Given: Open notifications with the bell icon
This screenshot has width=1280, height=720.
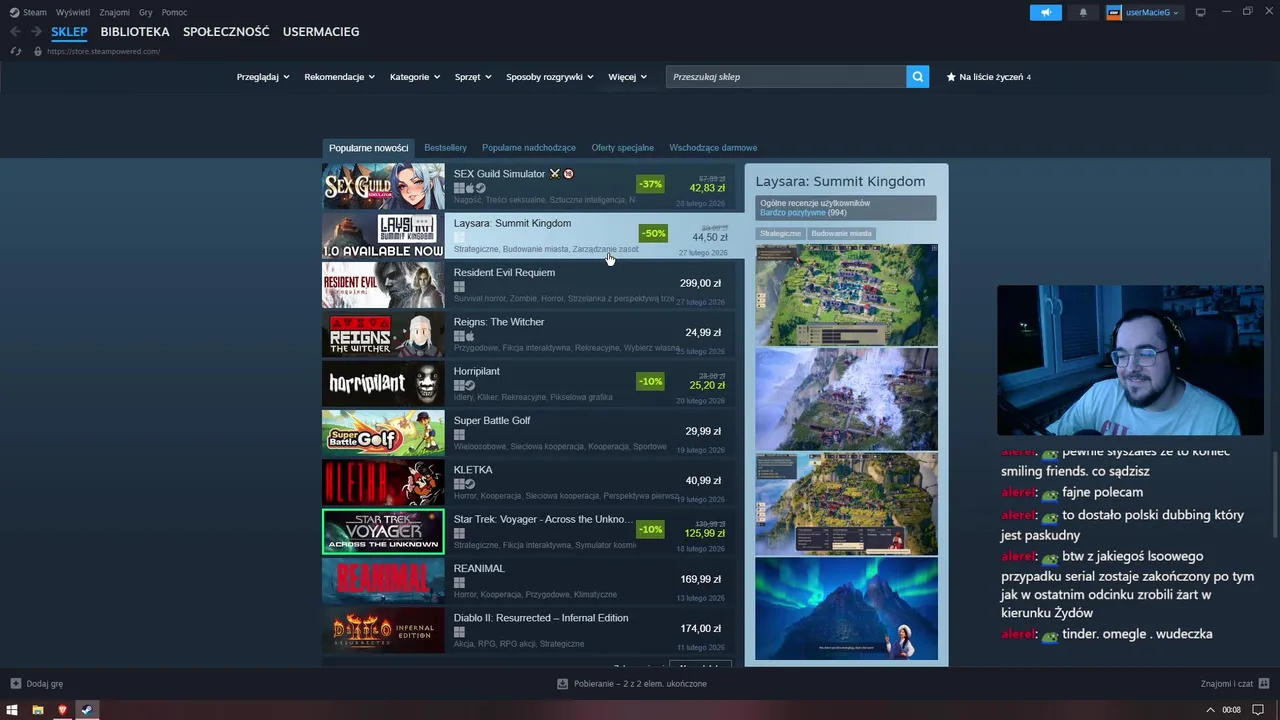Looking at the screenshot, I should coord(1083,12).
